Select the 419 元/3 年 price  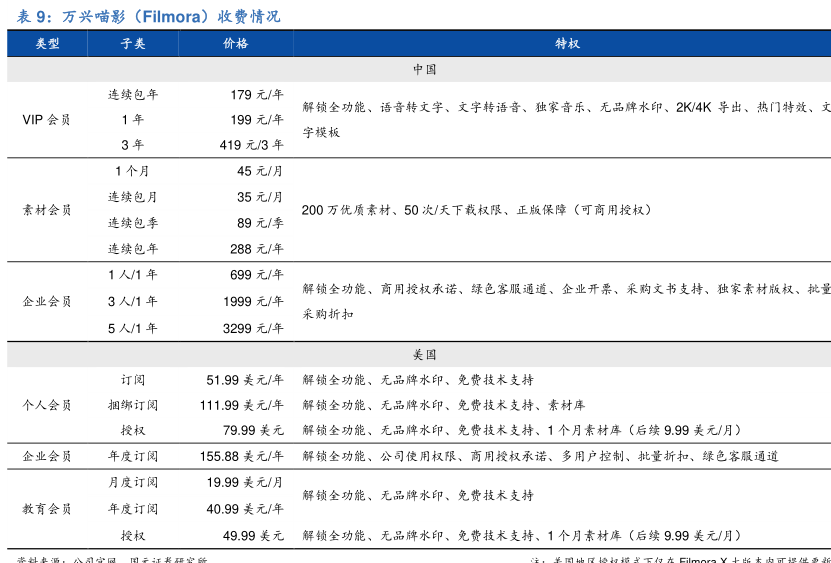click(x=251, y=145)
